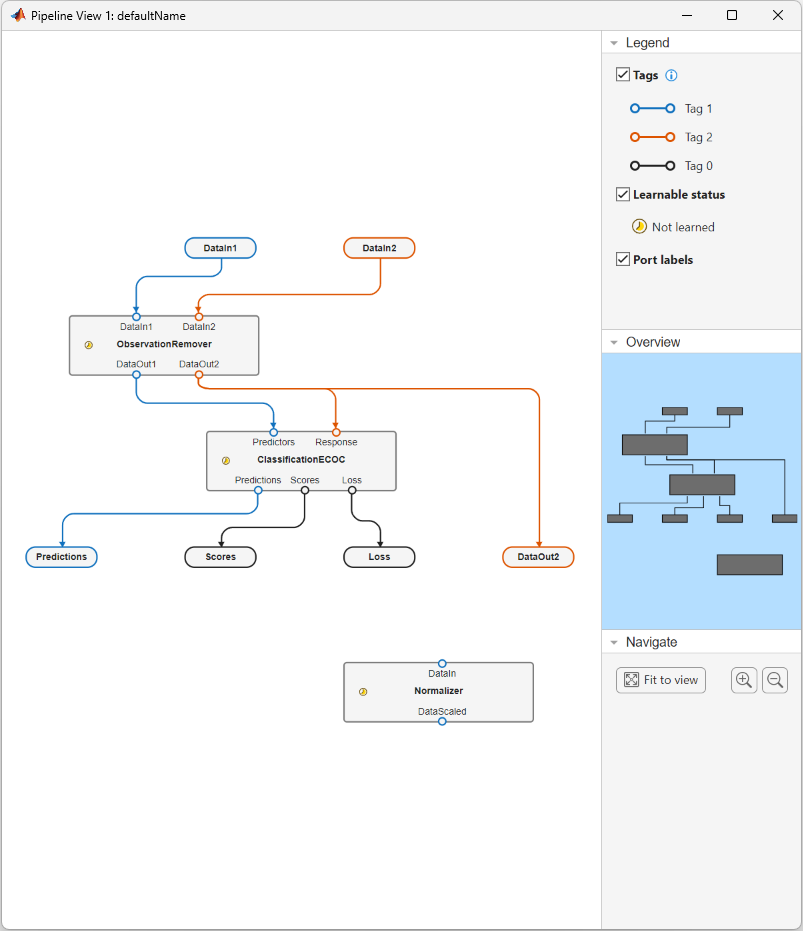Viewport: 803px width, 931px height.
Task: Click the Normalizer not-learned status icon
Action: (x=363, y=691)
